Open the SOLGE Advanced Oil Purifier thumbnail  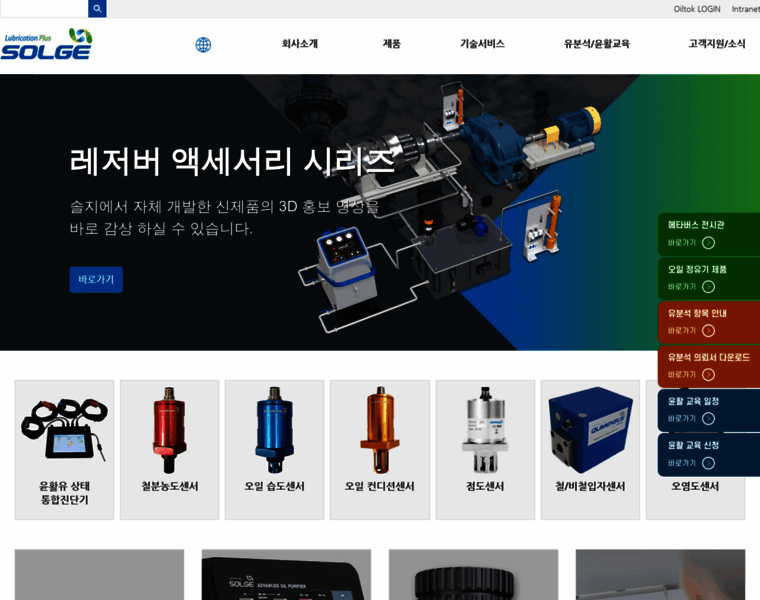coord(286,575)
